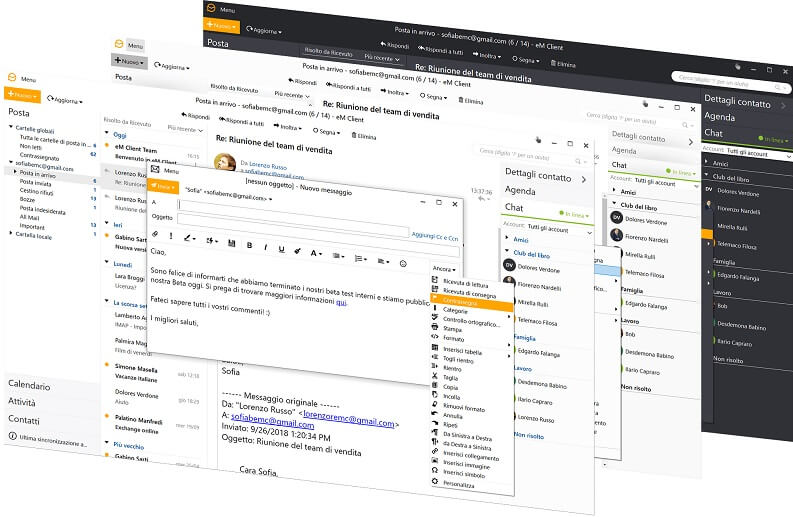This screenshot has height=517, width=793.
Task: Click Aggiorna in the front main window
Action: tap(65, 100)
